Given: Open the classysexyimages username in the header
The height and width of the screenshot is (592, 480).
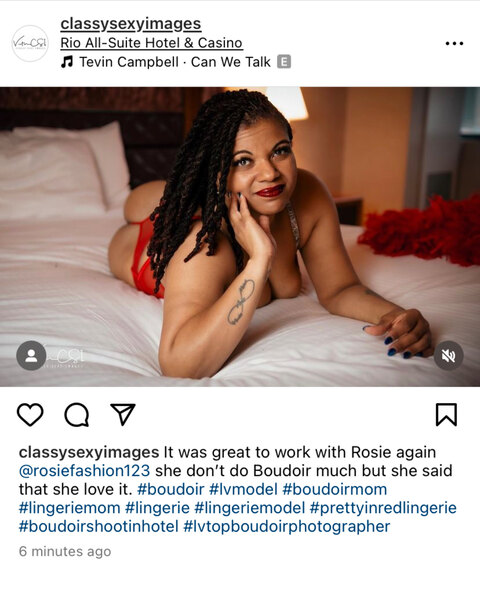Looking at the screenshot, I should coord(131,24).
